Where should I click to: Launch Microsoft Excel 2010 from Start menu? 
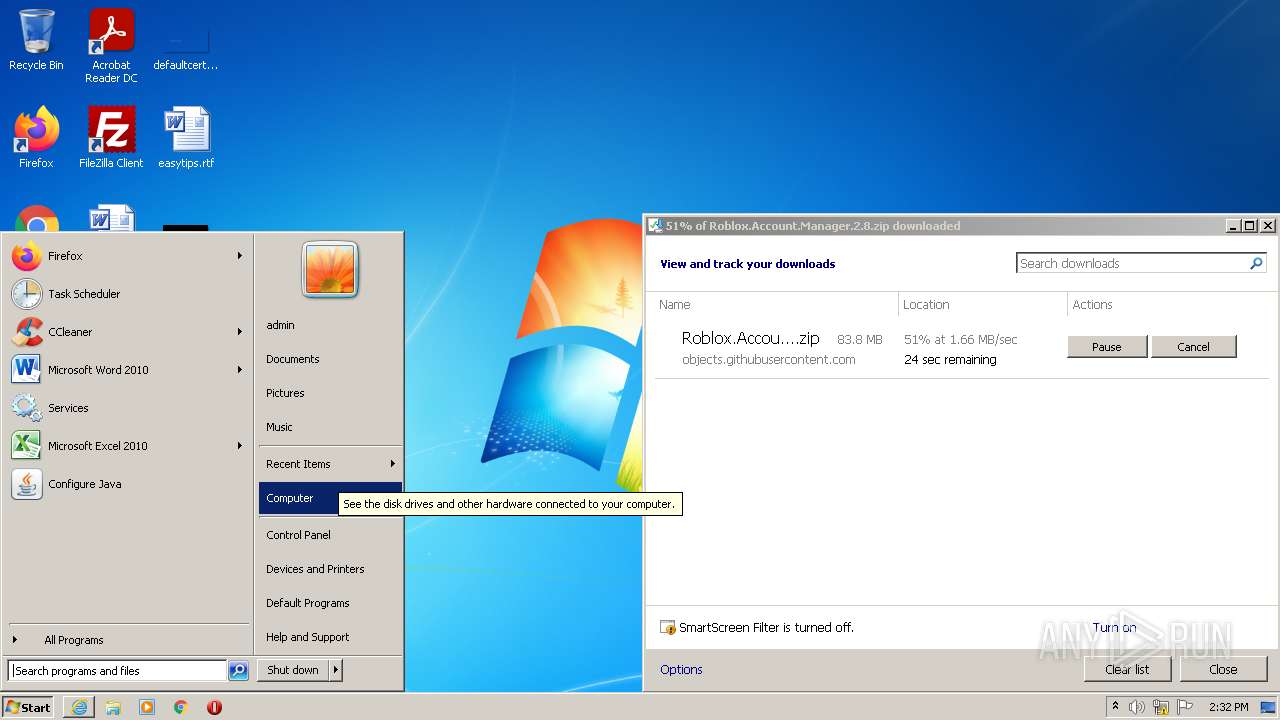pyautogui.click(x=127, y=446)
